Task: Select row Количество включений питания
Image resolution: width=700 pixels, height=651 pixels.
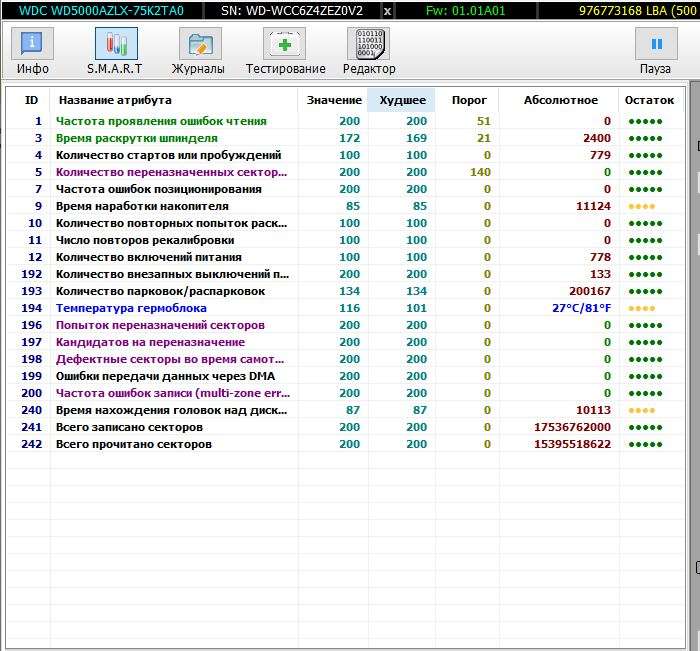Action: 345,257
